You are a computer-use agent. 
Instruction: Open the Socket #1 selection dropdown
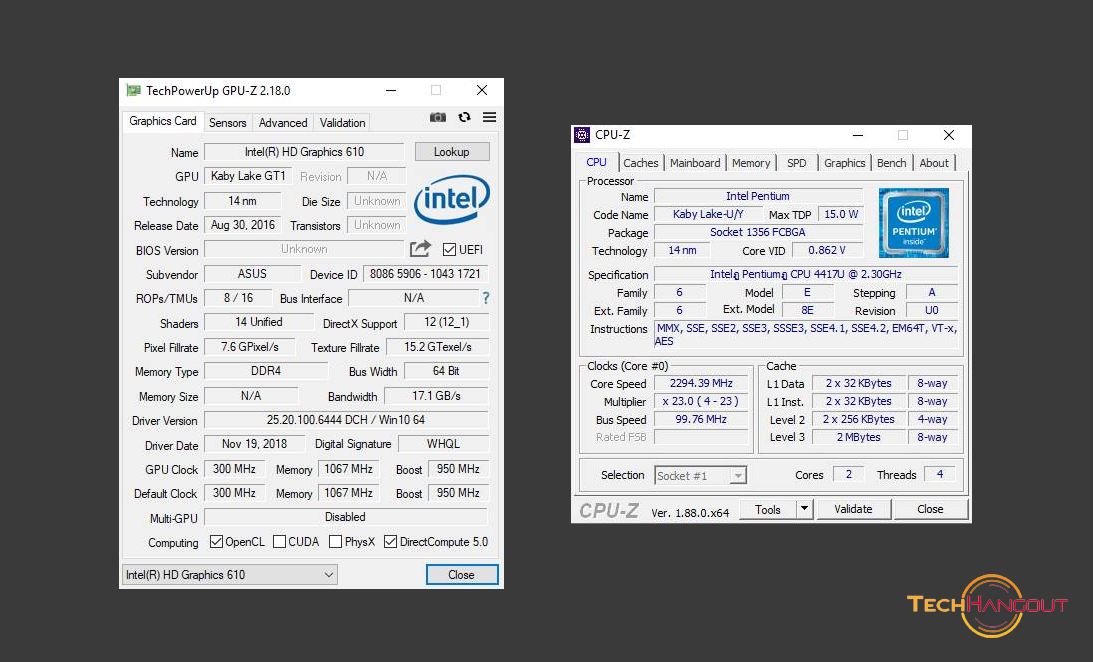coord(701,476)
